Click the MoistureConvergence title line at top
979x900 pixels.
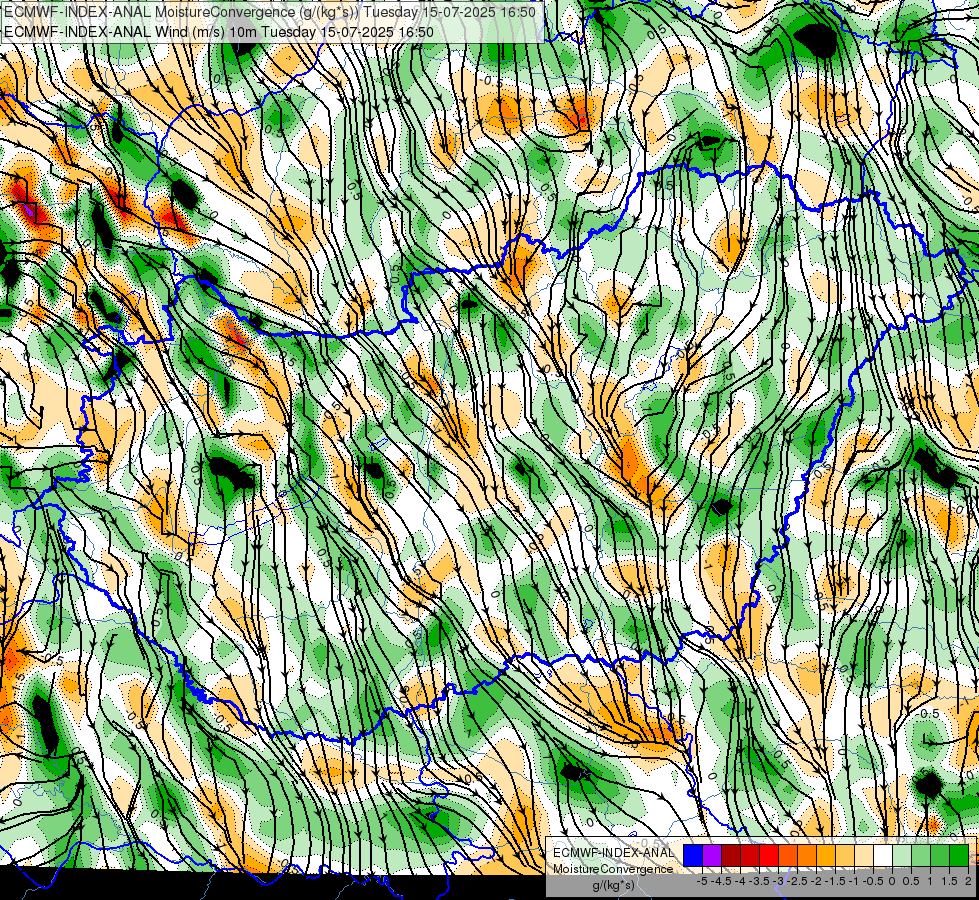pos(270,12)
